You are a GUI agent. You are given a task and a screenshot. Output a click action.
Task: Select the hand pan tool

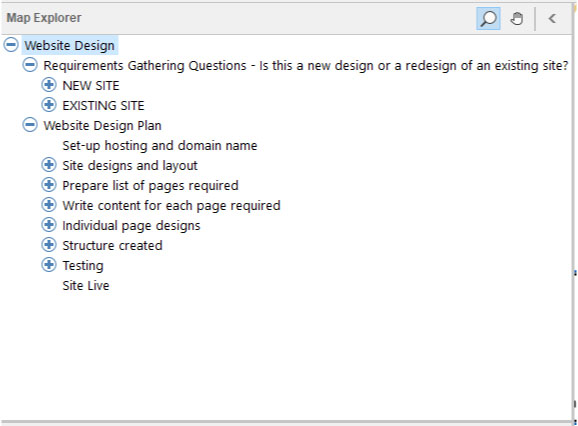click(x=517, y=18)
